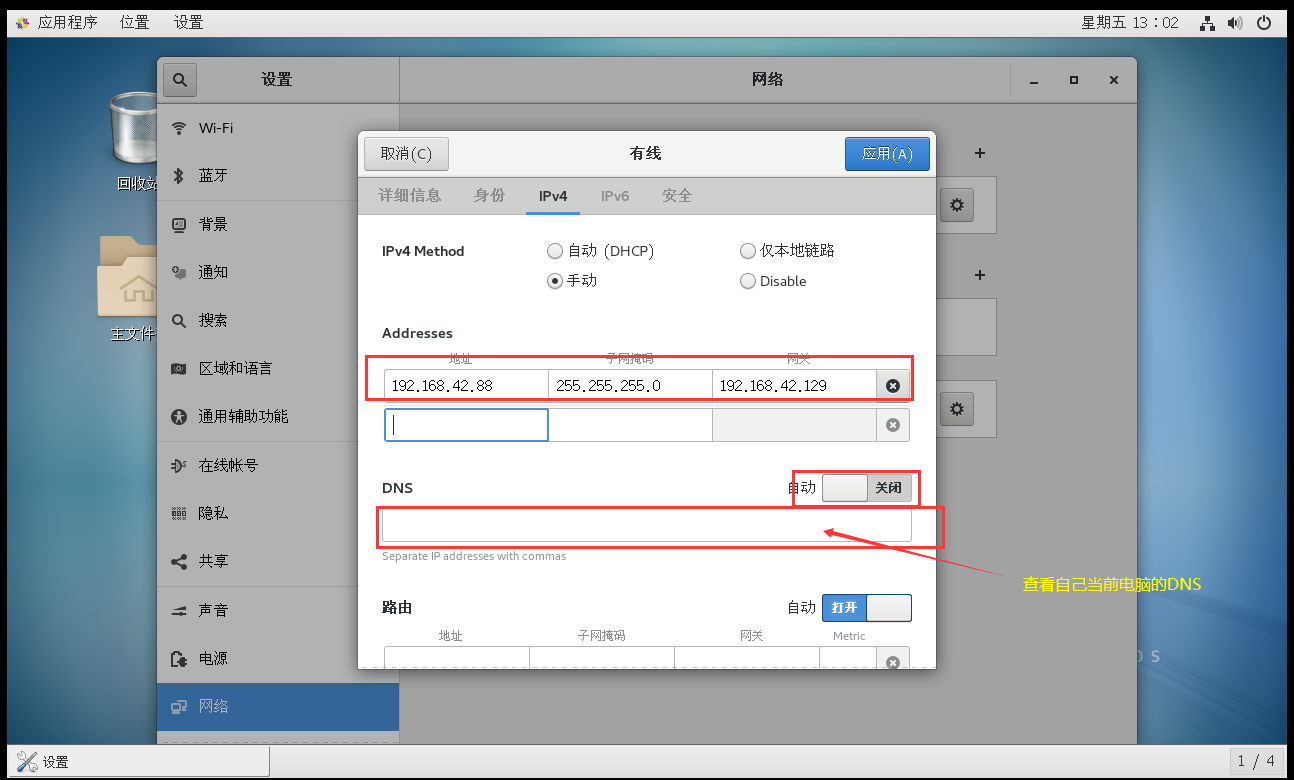The width and height of the screenshot is (1294, 780).
Task: Switch to the 详细信息 tab
Action: tap(410, 196)
